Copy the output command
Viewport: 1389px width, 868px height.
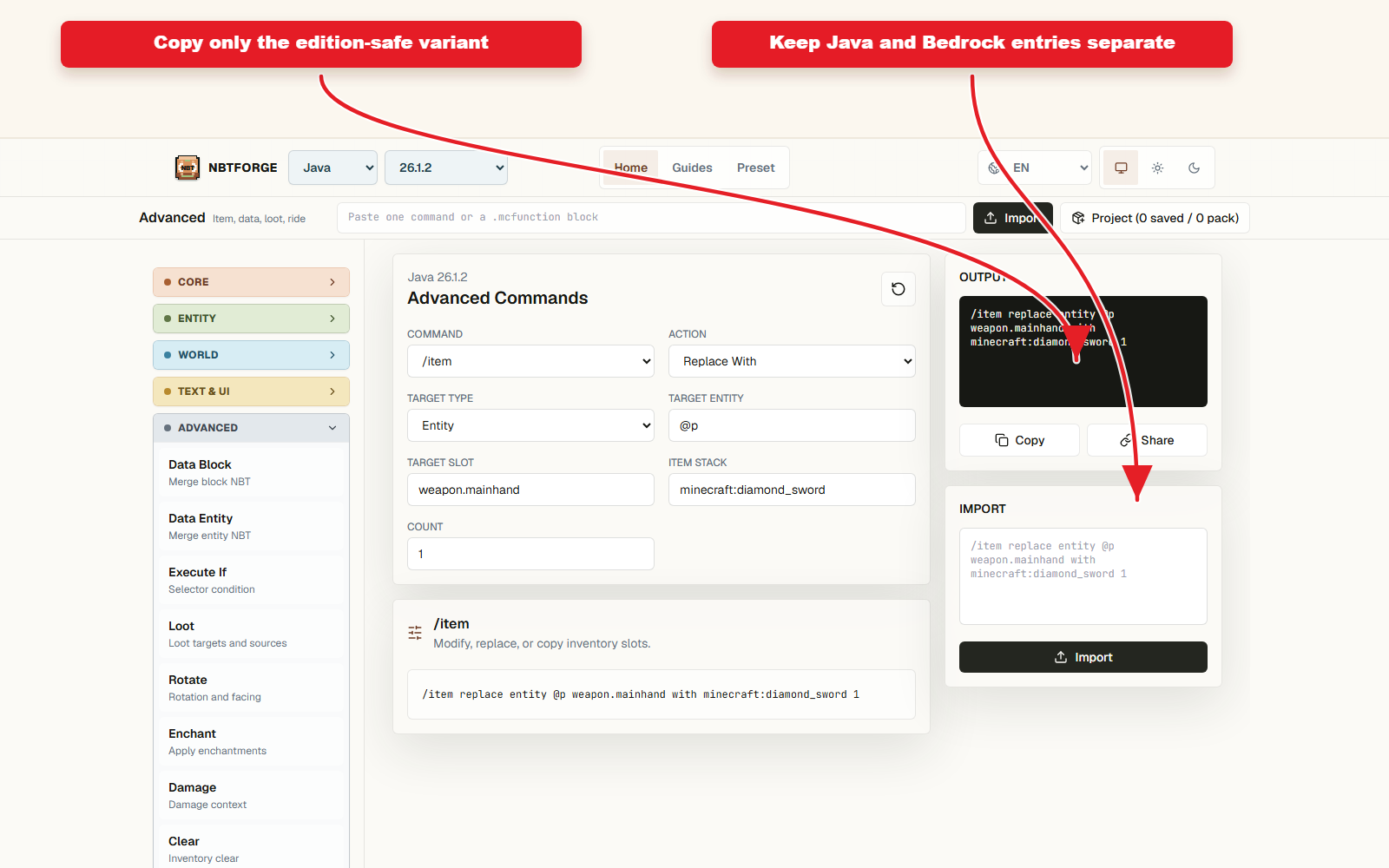1019,440
